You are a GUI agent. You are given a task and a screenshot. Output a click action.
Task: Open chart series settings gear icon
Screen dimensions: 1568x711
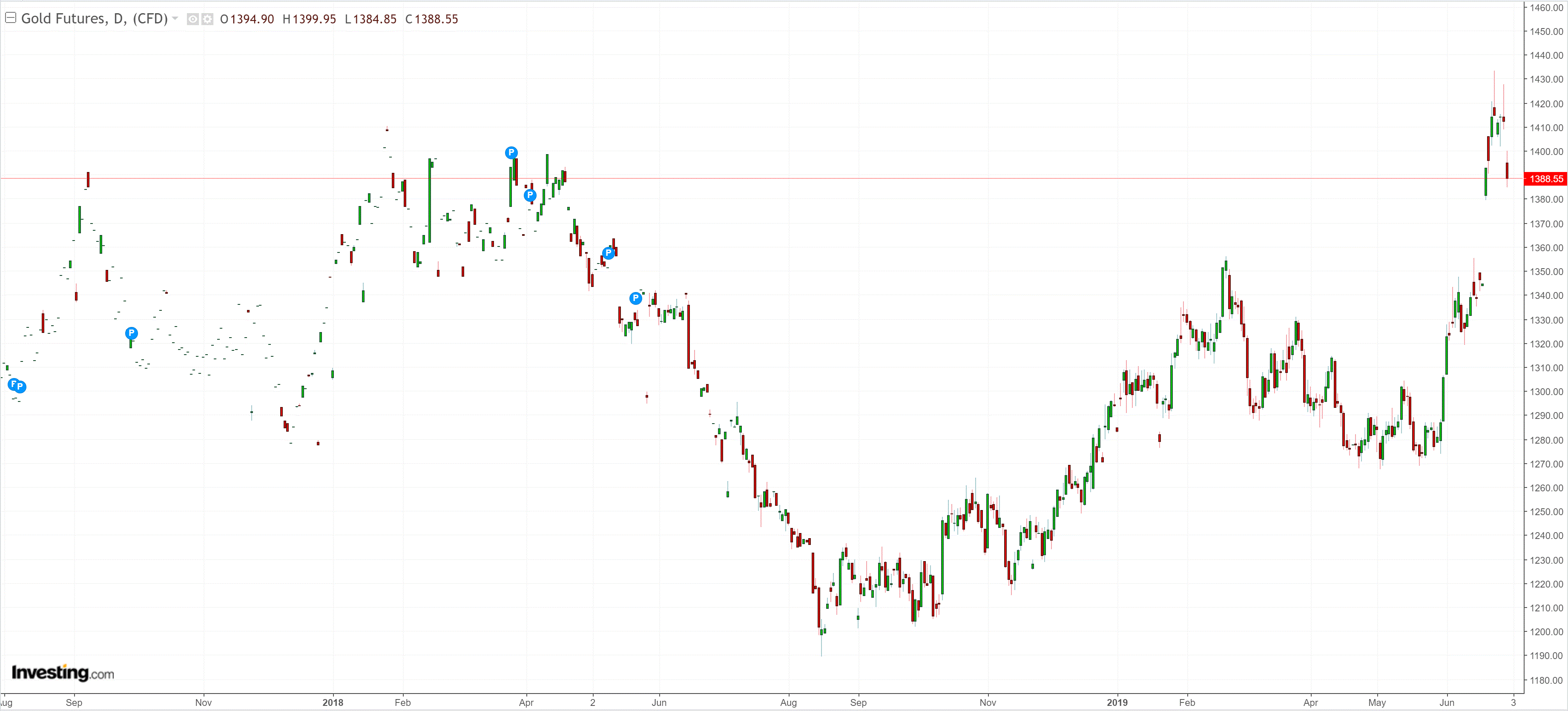pyautogui.click(x=207, y=19)
